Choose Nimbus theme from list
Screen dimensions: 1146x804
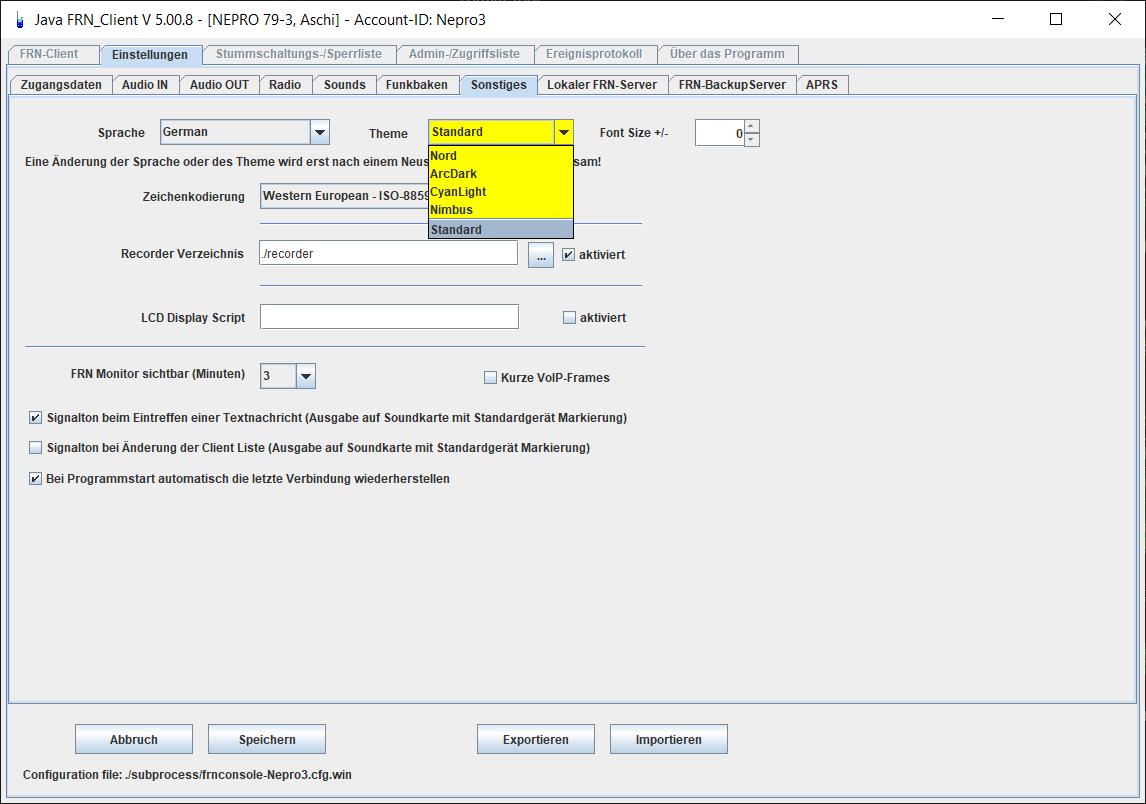tap(501, 210)
